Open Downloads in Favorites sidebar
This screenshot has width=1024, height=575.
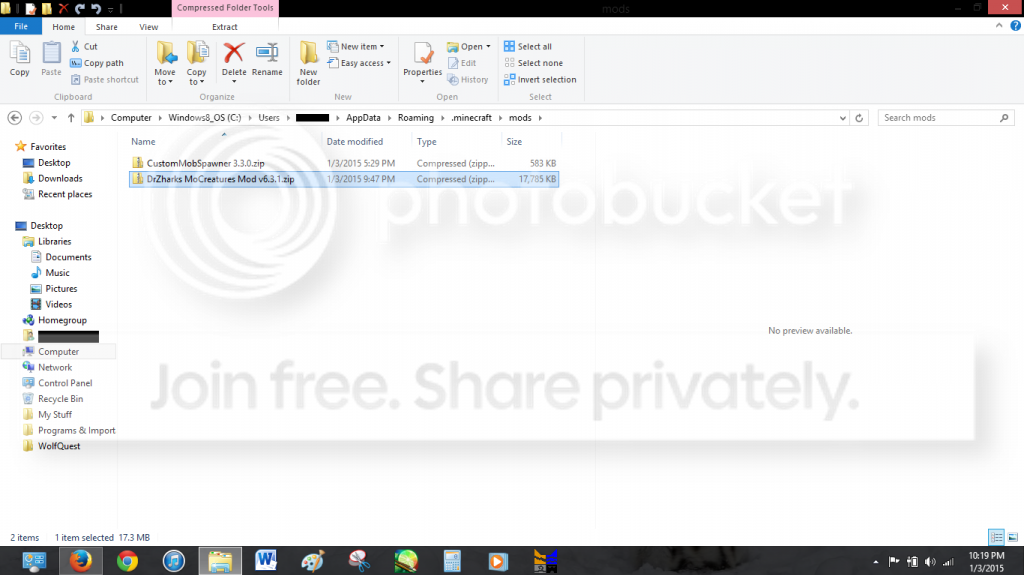click(x=60, y=178)
